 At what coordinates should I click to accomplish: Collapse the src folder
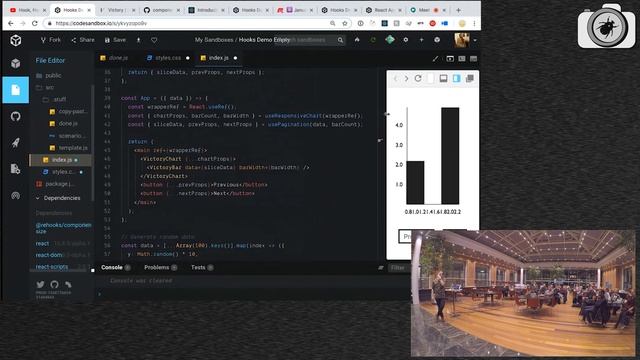point(45,87)
